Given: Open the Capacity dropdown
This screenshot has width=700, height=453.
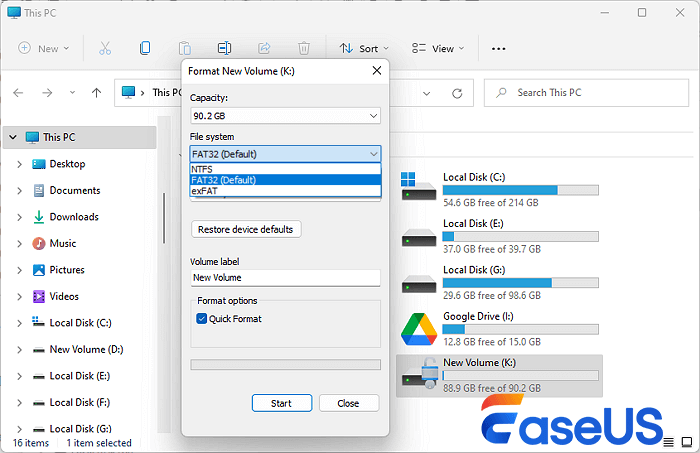Looking at the screenshot, I should pyautogui.click(x=285, y=116).
